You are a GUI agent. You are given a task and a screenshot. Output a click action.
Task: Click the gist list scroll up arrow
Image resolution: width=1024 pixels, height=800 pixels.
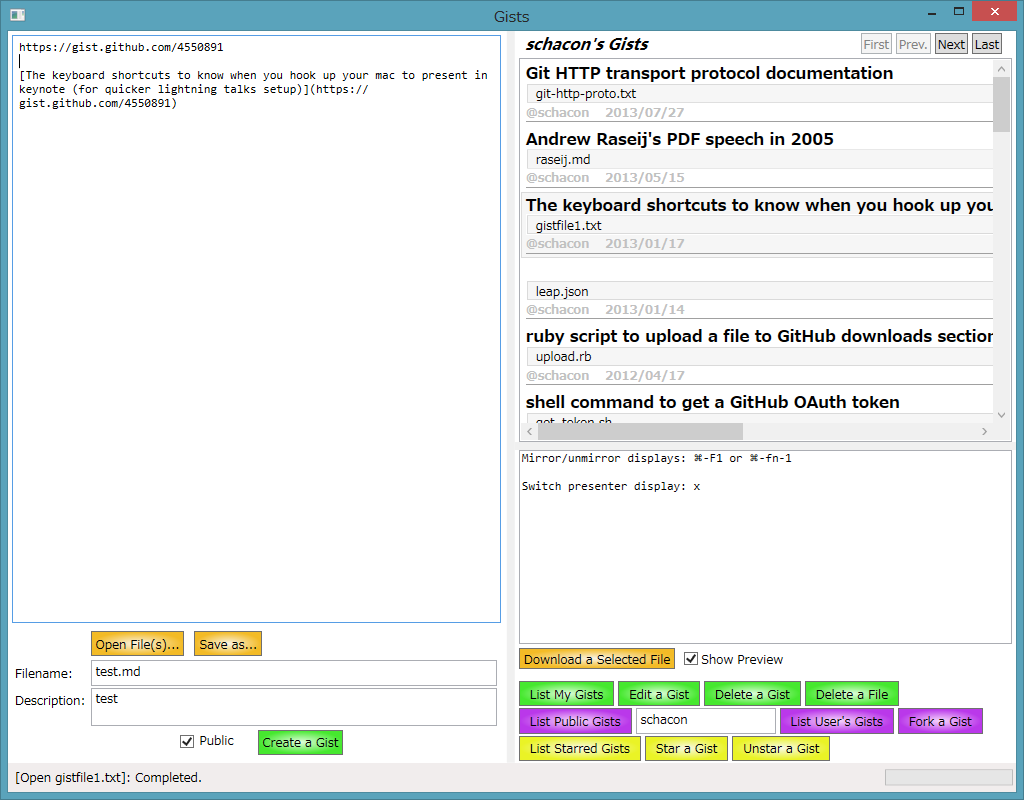tap(1001, 68)
